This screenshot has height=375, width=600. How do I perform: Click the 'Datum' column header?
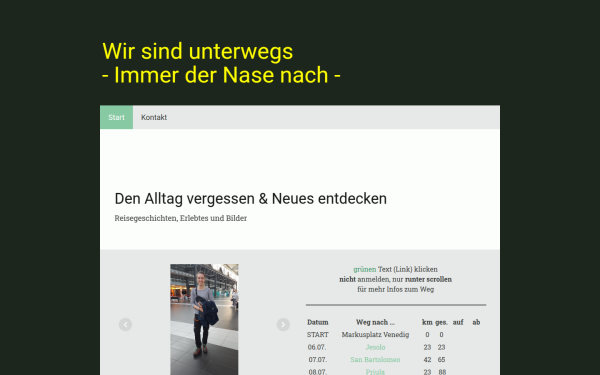318,322
